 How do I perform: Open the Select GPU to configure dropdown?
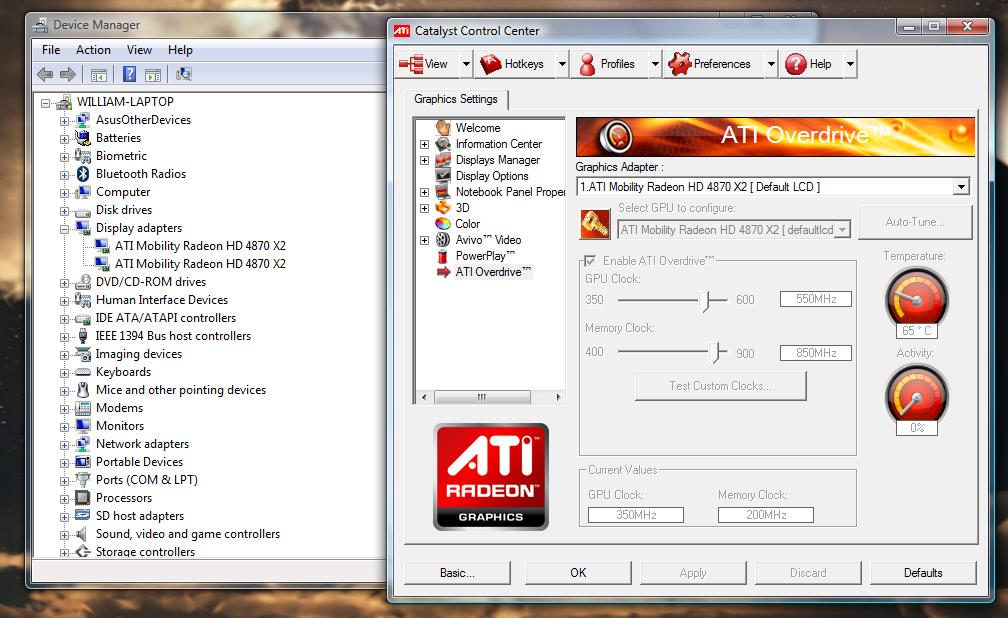[842, 230]
